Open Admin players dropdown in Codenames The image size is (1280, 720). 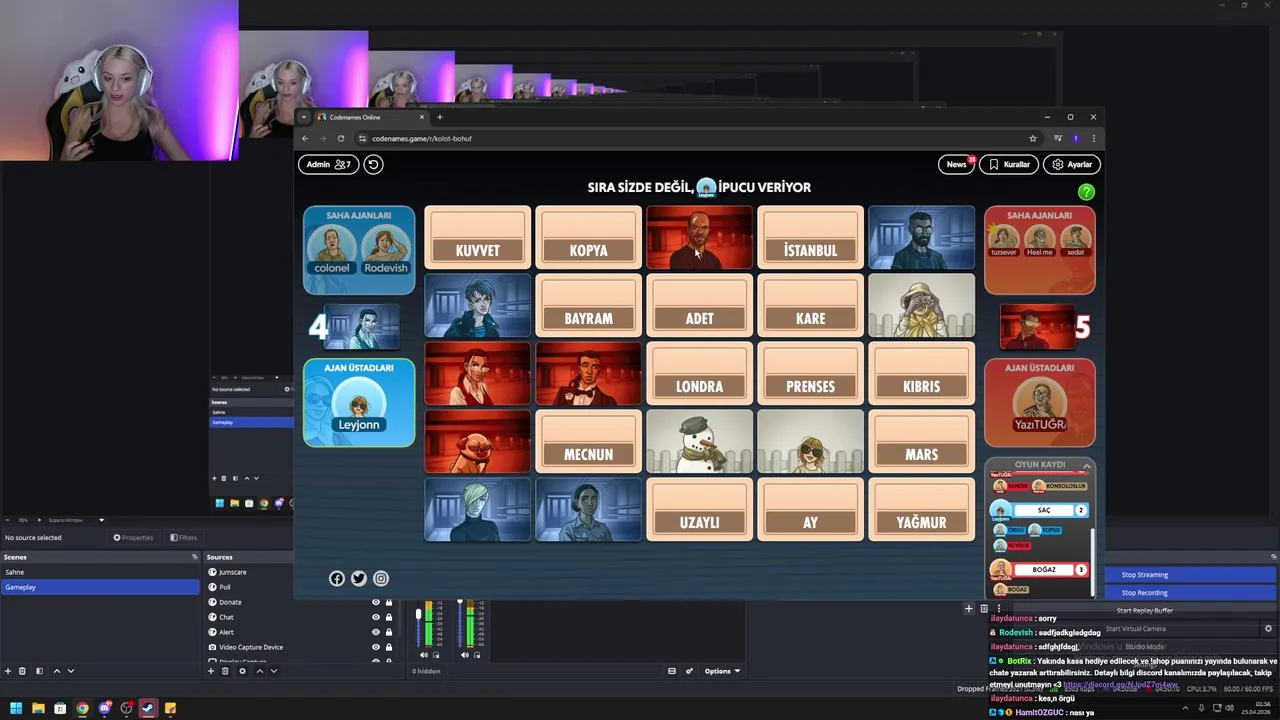click(329, 164)
